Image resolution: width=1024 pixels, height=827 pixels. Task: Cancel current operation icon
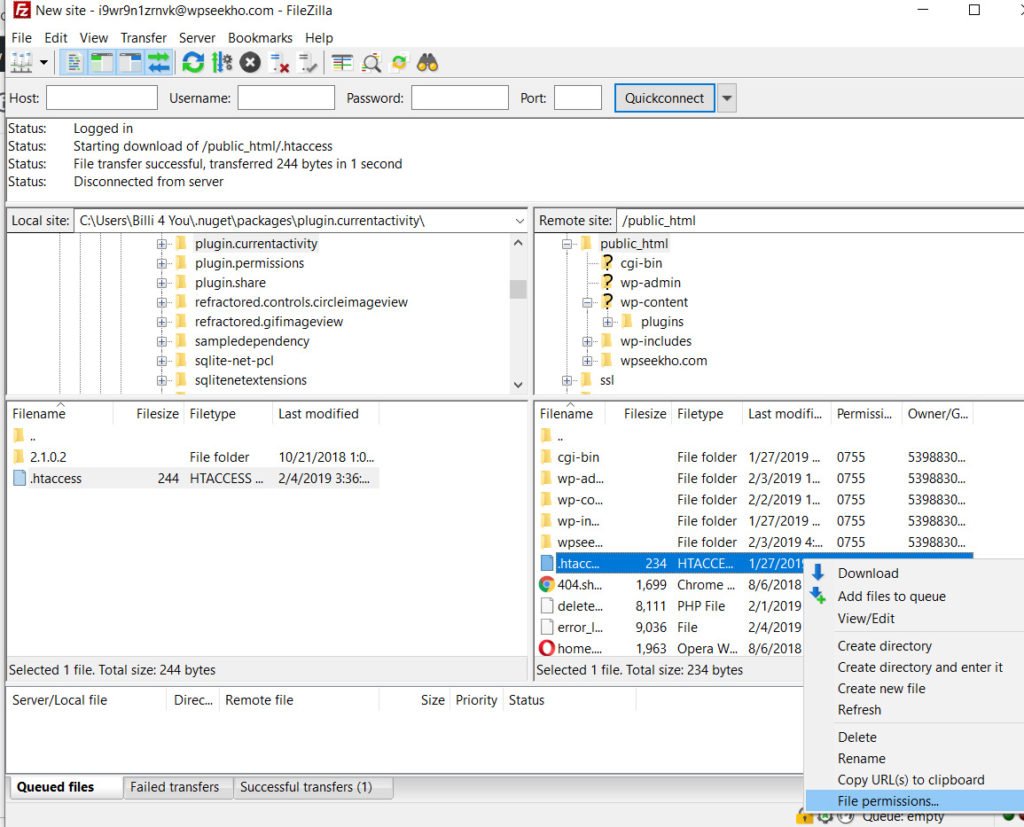click(250, 63)
